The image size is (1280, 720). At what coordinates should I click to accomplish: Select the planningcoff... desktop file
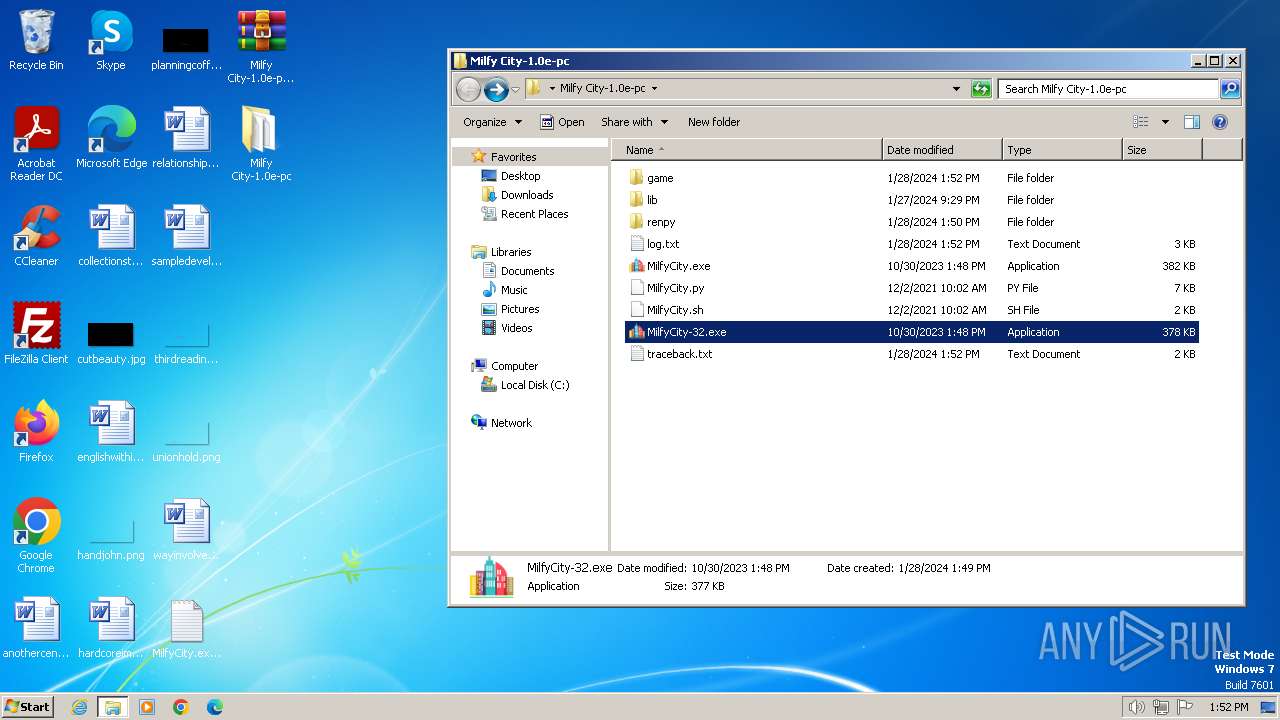pos(186,48)
